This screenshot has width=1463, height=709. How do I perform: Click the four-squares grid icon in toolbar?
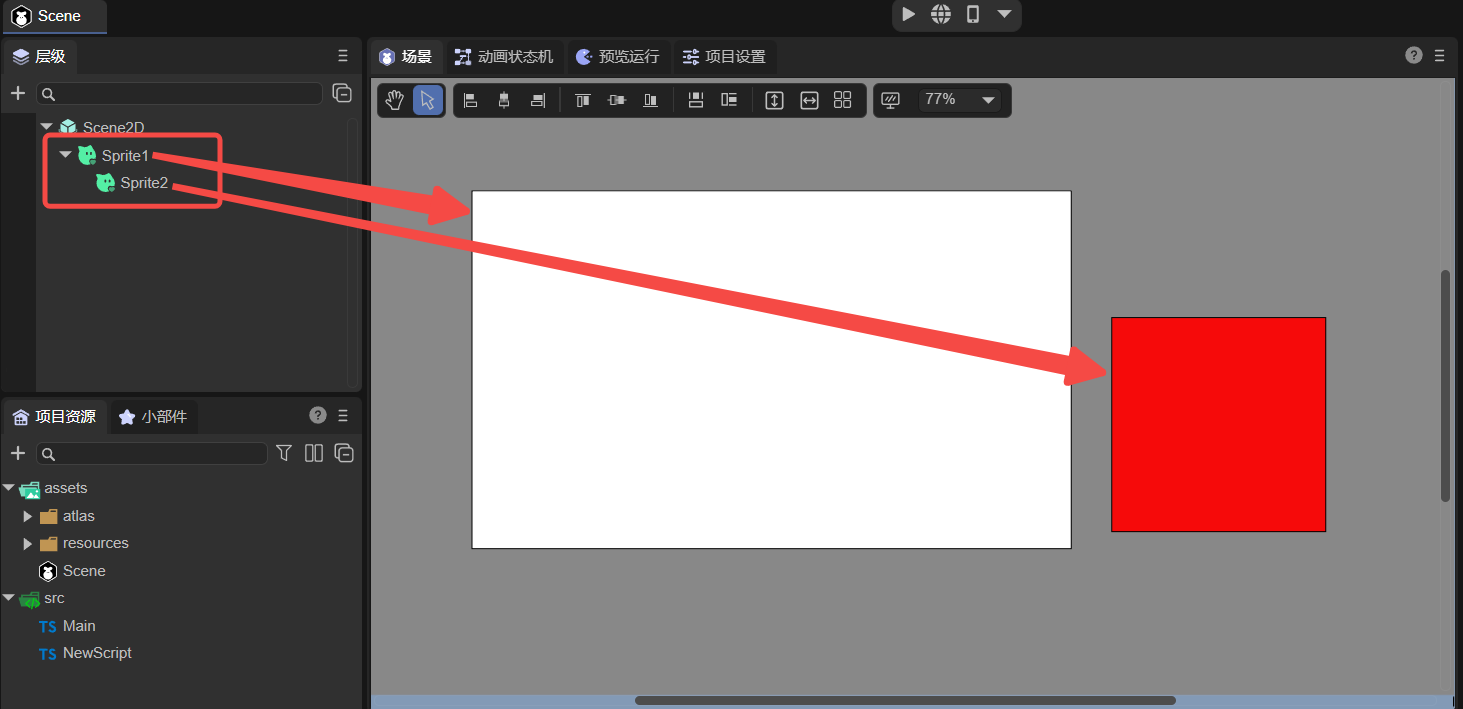pos(842,100)
